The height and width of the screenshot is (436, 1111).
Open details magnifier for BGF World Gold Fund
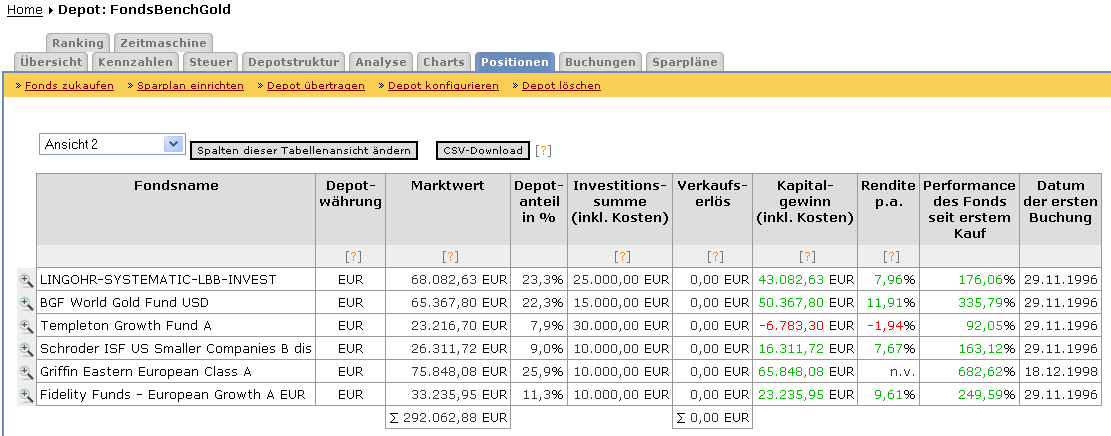pos(26,303)
